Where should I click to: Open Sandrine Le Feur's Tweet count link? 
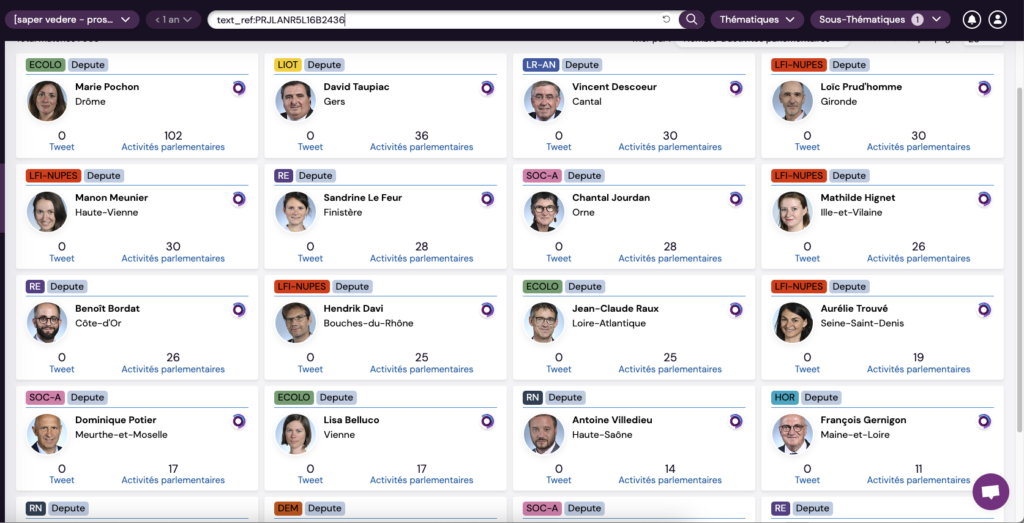310,258
